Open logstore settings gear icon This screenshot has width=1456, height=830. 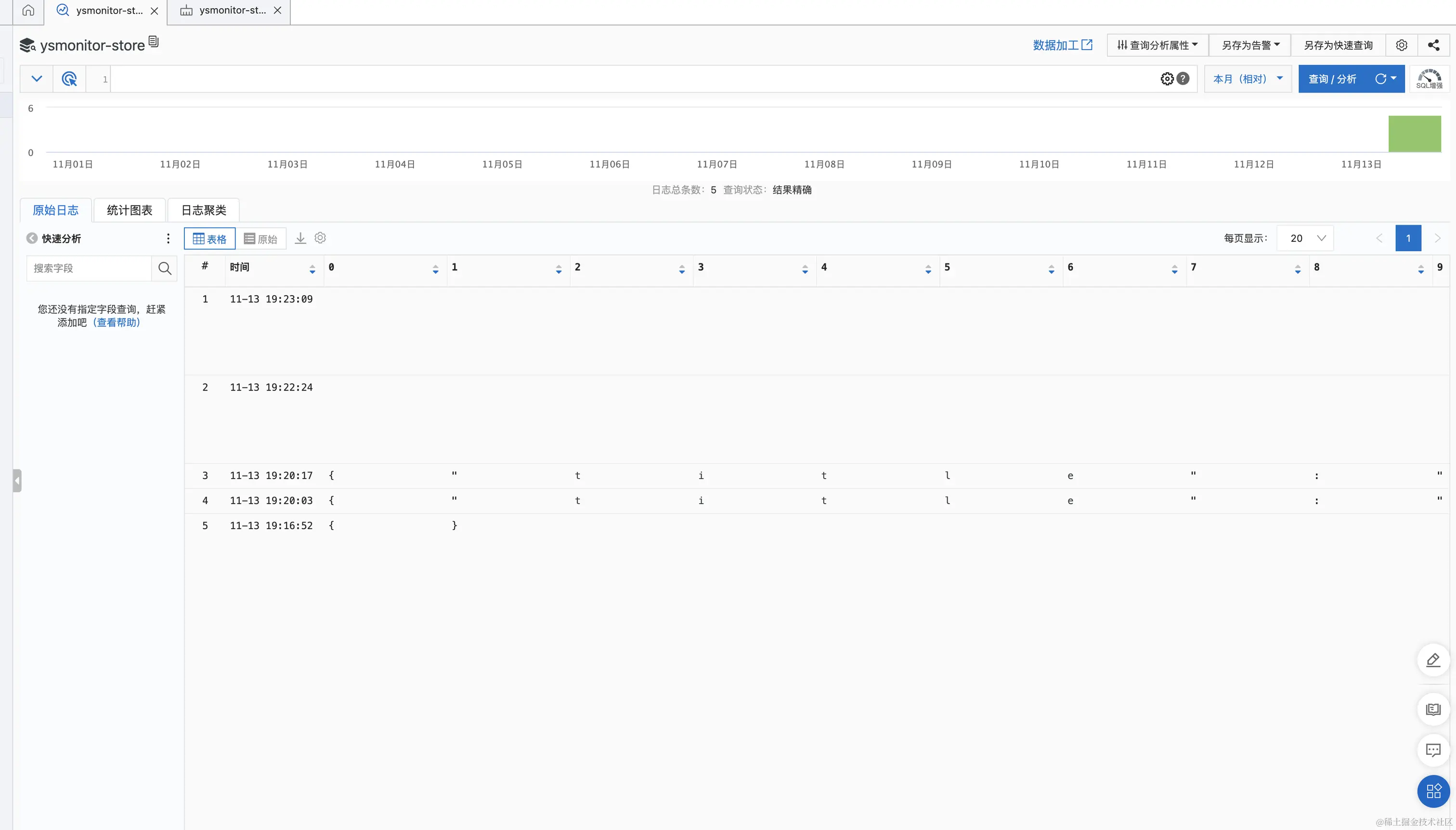pyautogui.click(x=1401, y=45)
